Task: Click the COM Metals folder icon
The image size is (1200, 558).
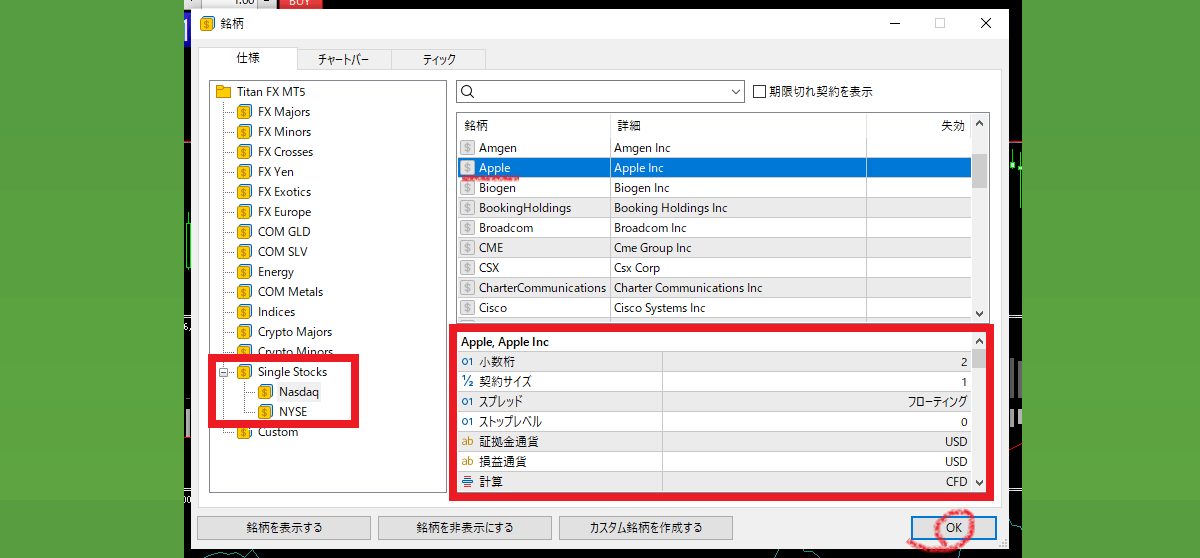Action: tap(244, 292)
